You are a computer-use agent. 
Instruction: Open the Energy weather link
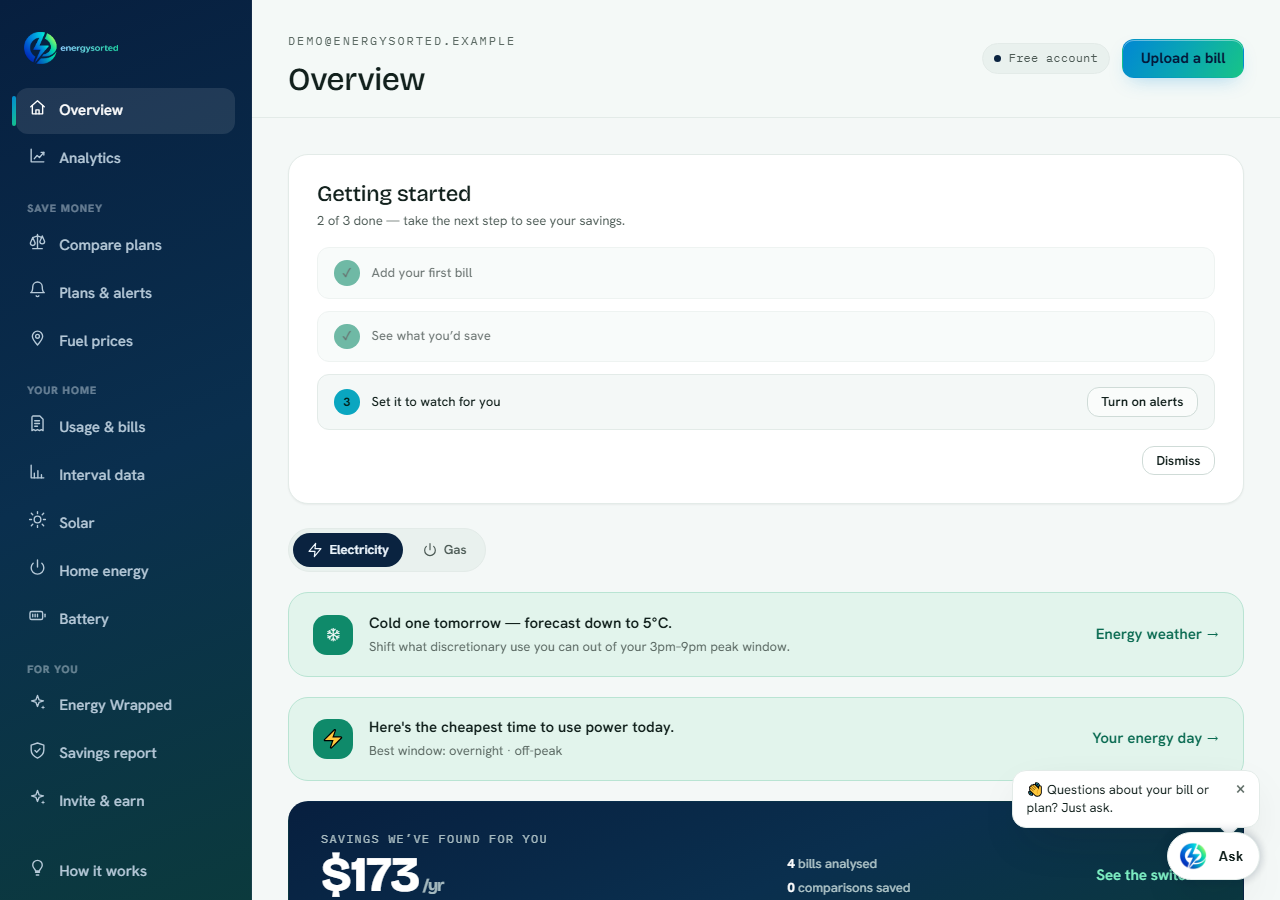tap(1158, 634)
